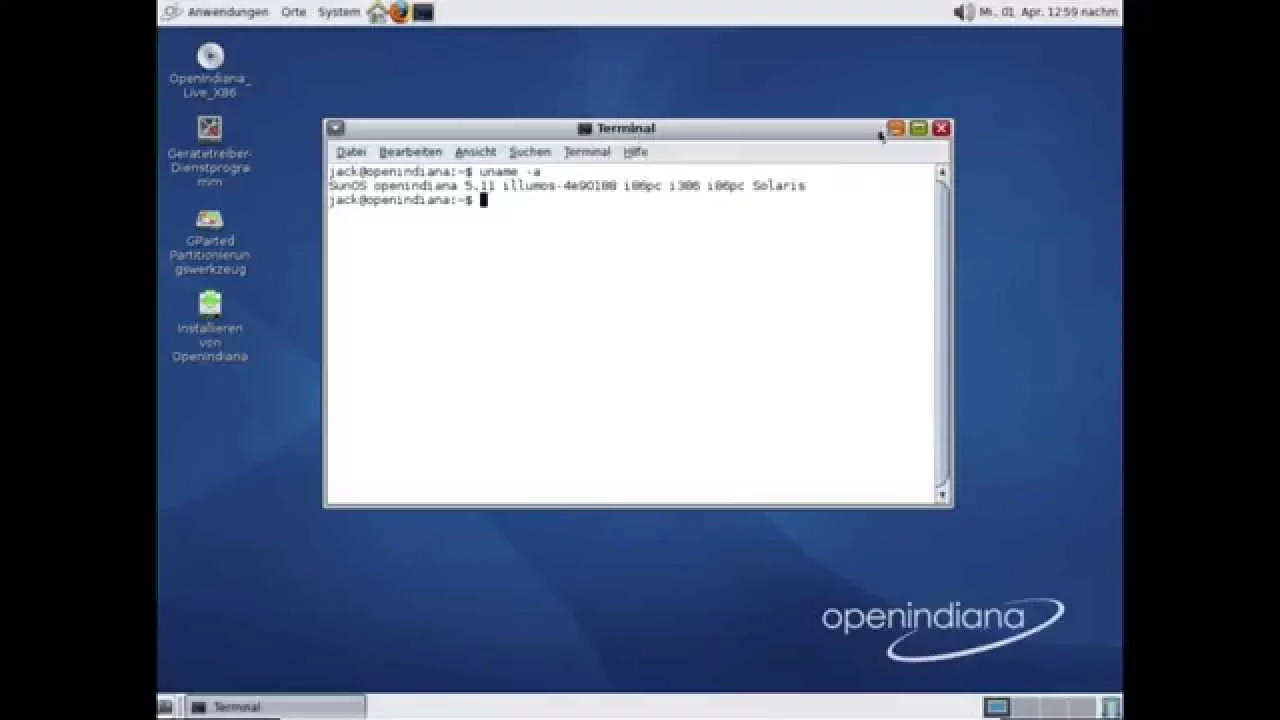This screenshot has width=1280, height=720.
Task: Click the terminal vertical scrollbar track
Action: pos(942,334)
